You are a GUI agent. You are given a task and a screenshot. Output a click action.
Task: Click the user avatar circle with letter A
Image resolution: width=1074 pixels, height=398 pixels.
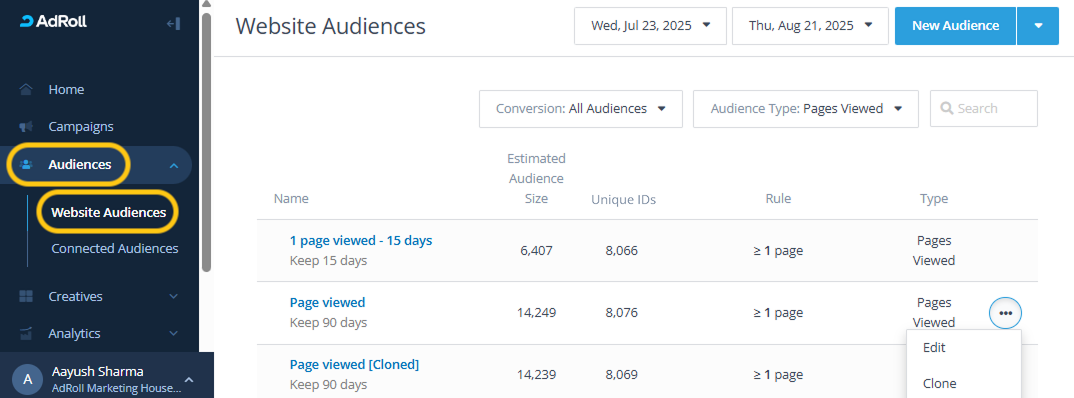27,379
